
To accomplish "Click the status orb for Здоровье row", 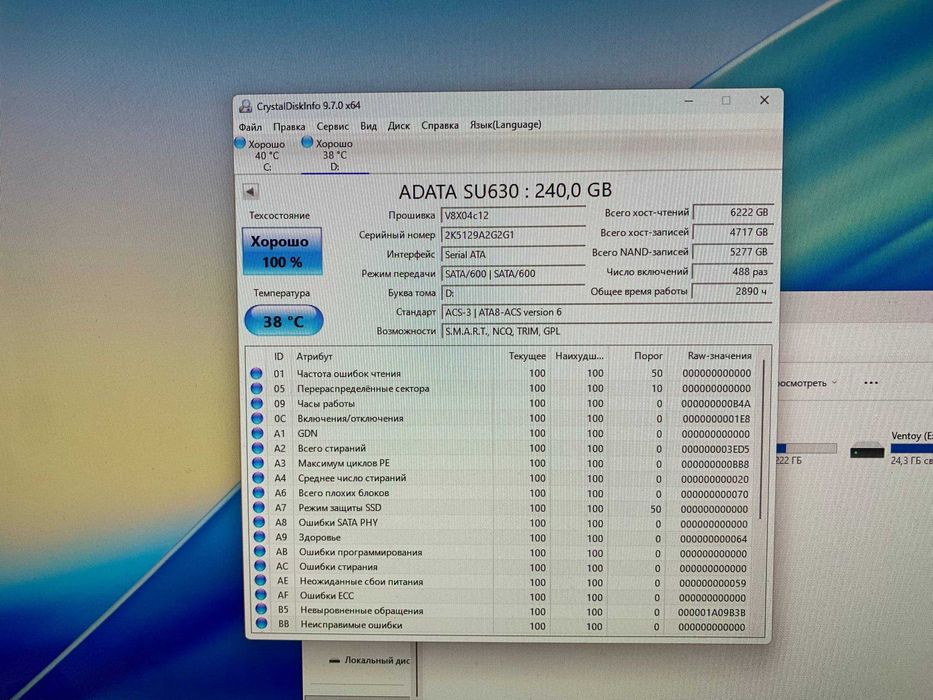I will click(x=259, y=536).
